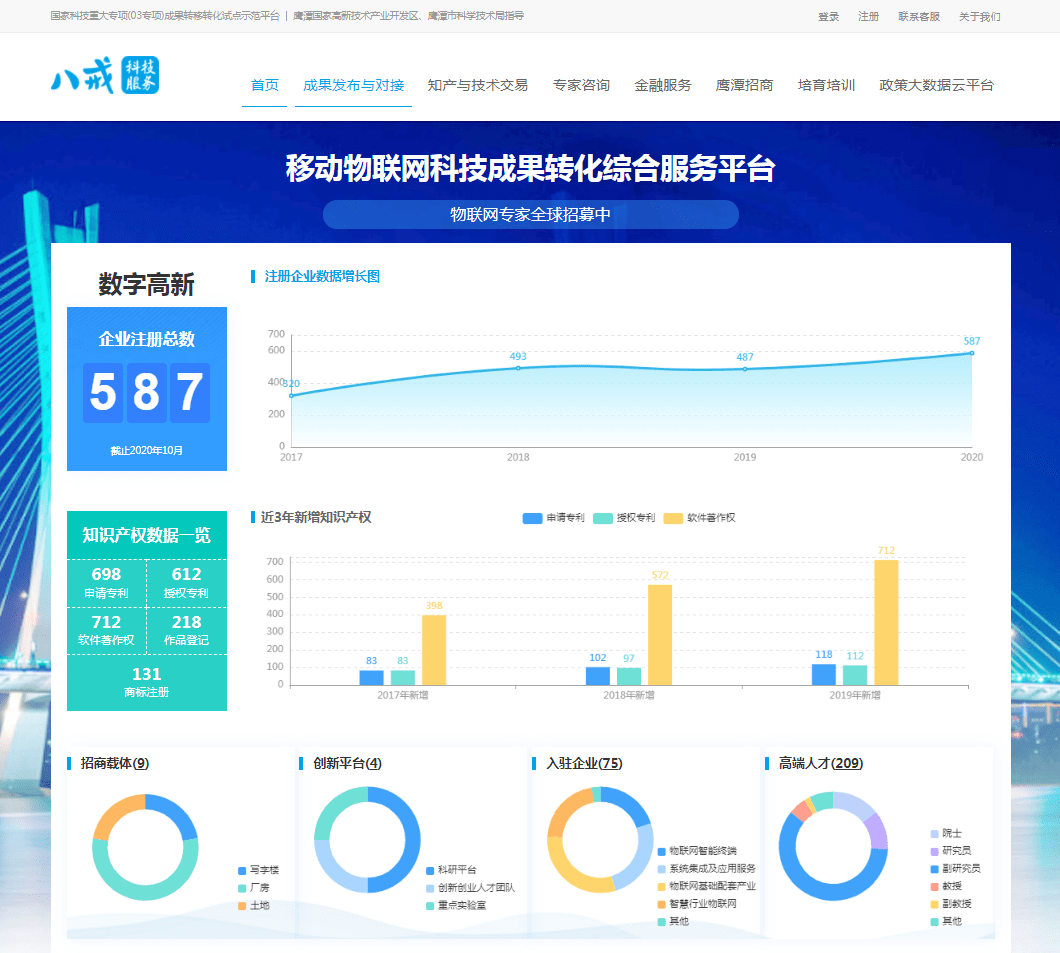Click the 院士 legend swatch in 高端人才

[x=935, y=833]
